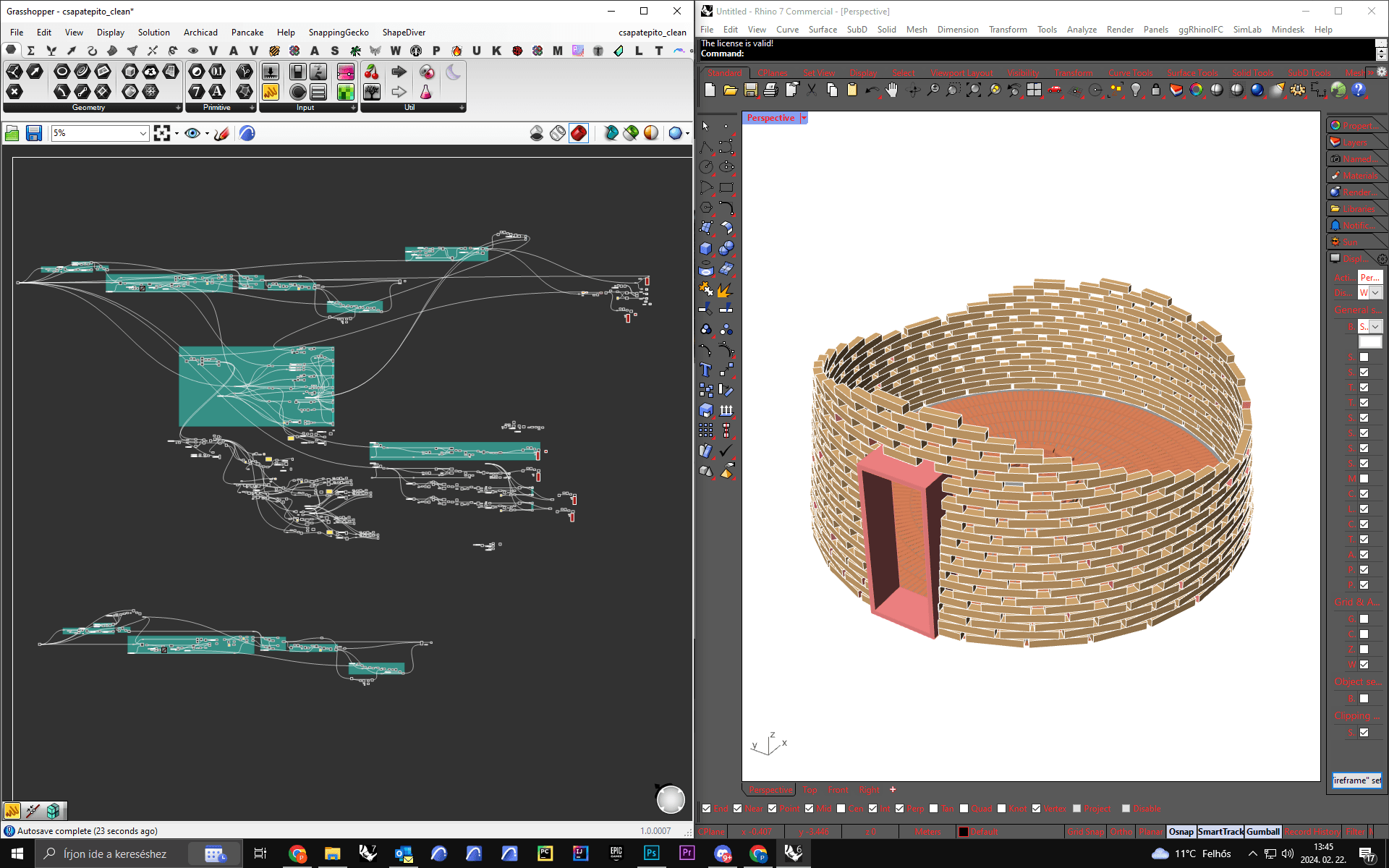
Task: Toggle the Point osnap checkbox
Action: pos(773,809)
